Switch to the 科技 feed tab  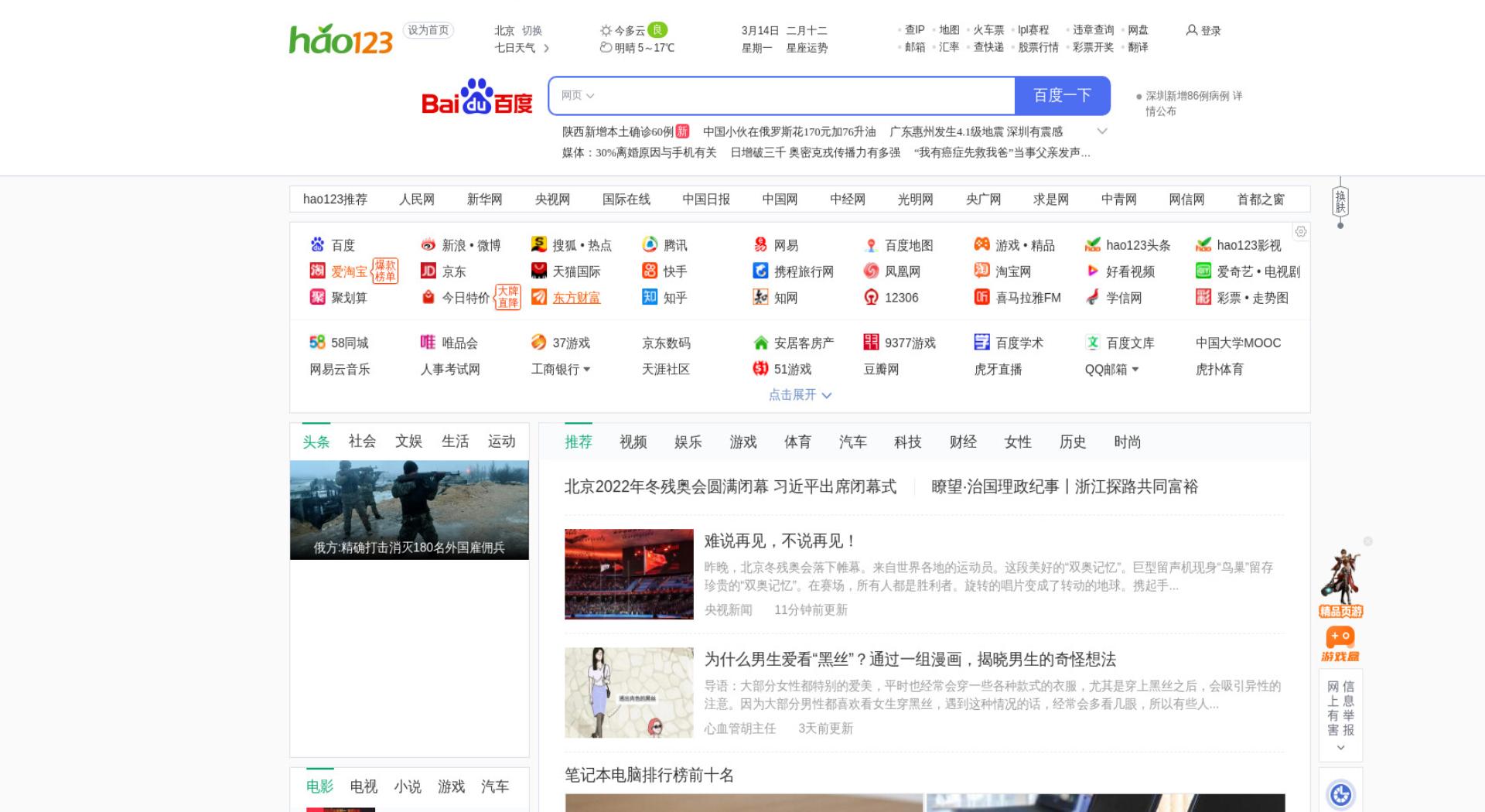pyautogui.click(x=907, y=442)
